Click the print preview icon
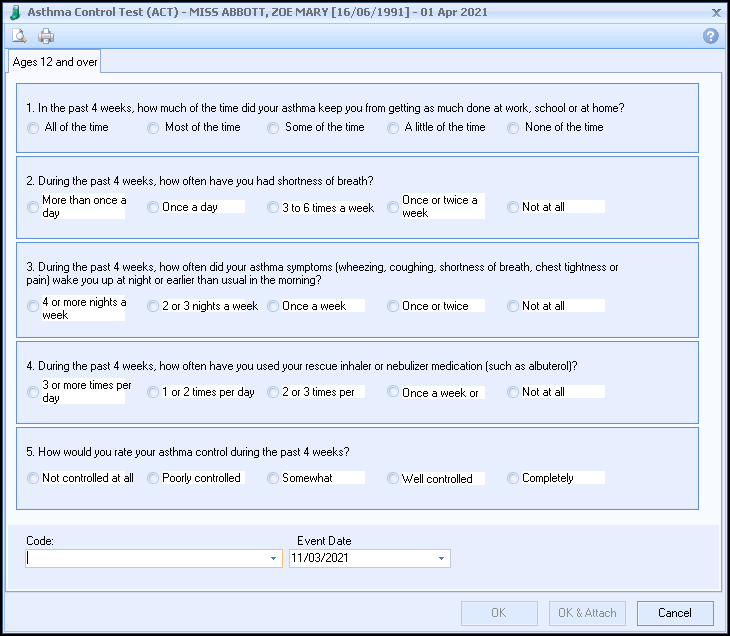Viewport: 730px width, 636px height. coord(19,36)
